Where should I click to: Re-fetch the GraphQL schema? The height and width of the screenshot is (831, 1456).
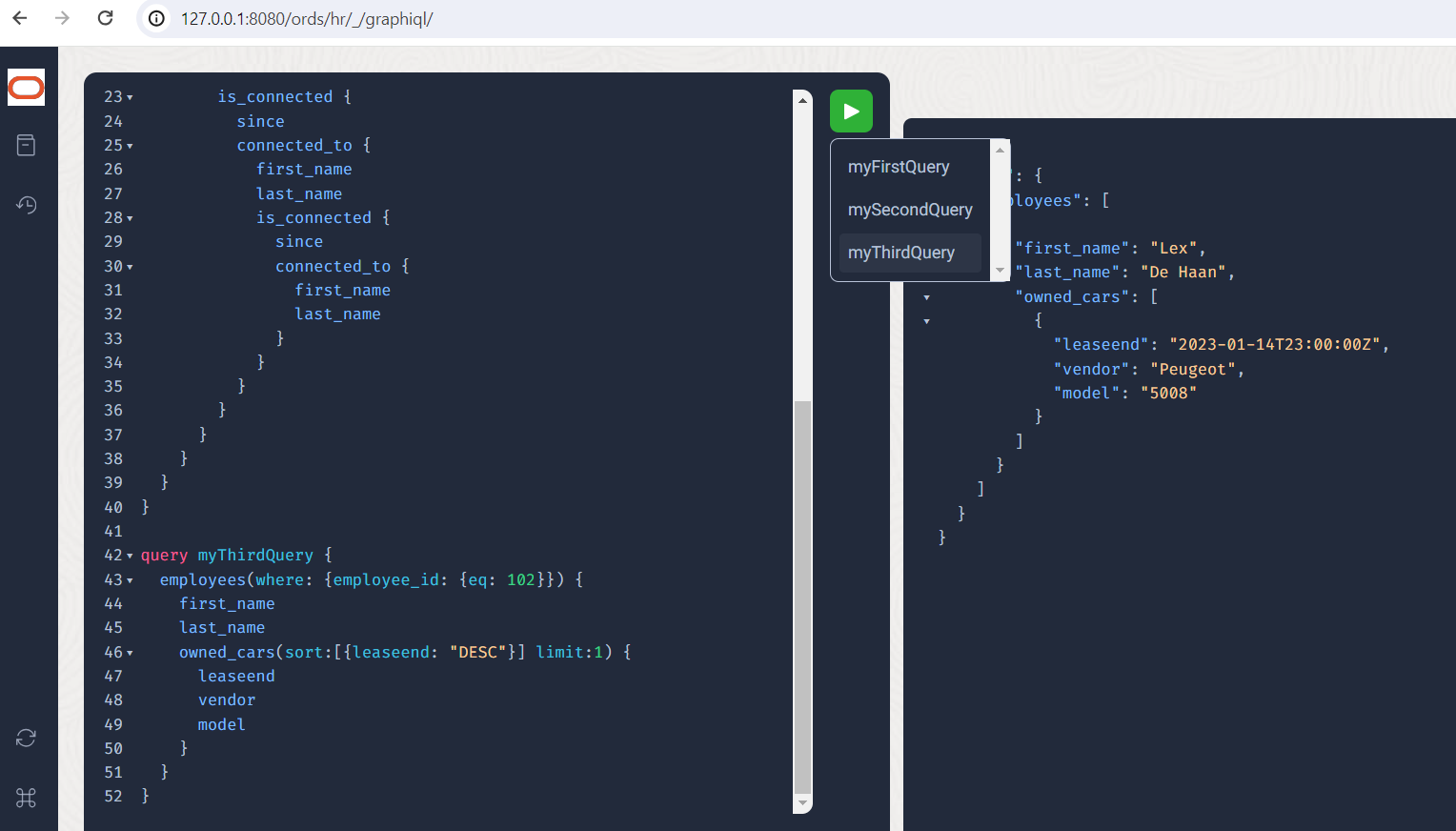26,738
